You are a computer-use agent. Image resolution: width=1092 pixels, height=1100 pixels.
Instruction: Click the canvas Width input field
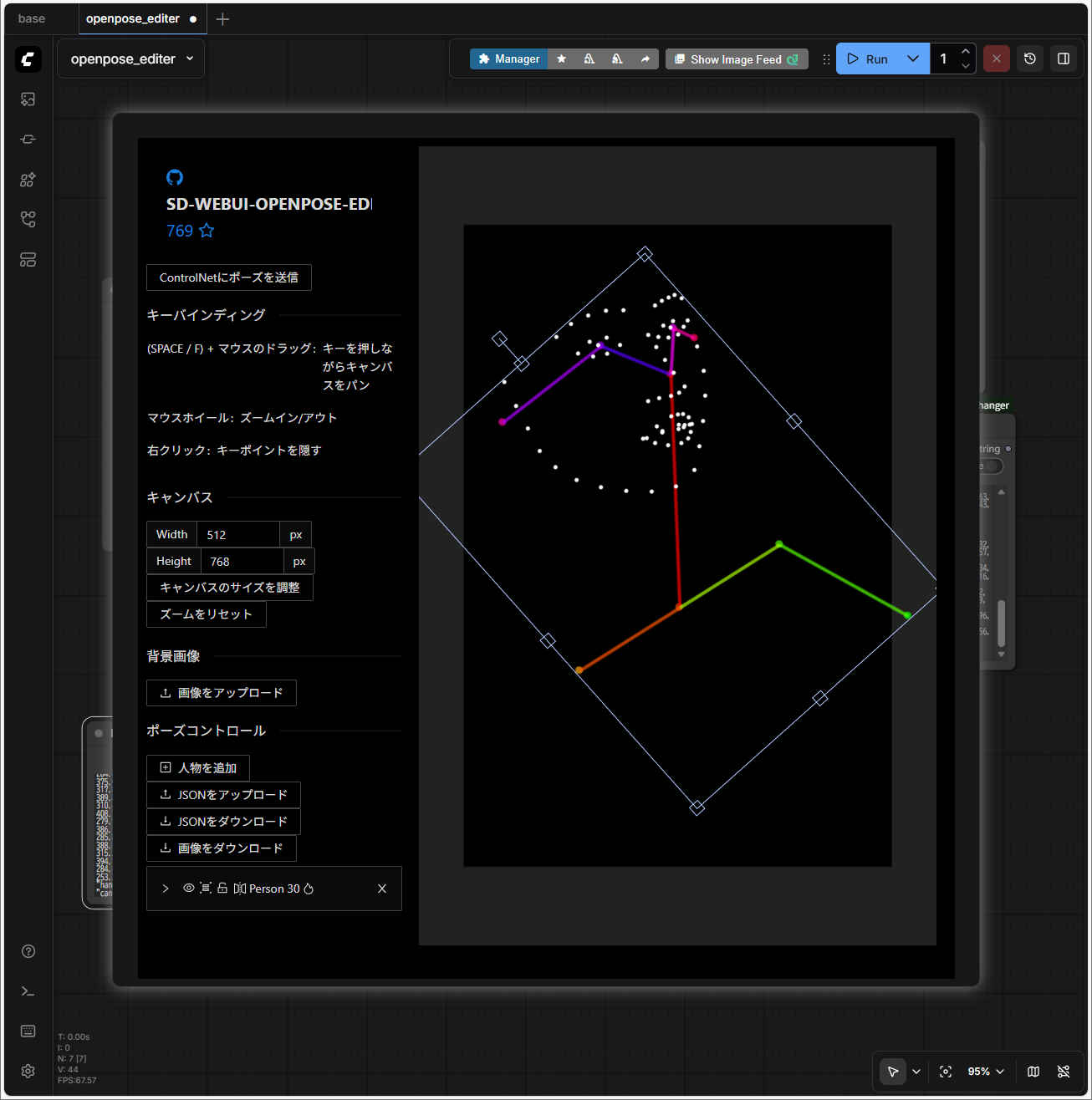pos(237,535)
